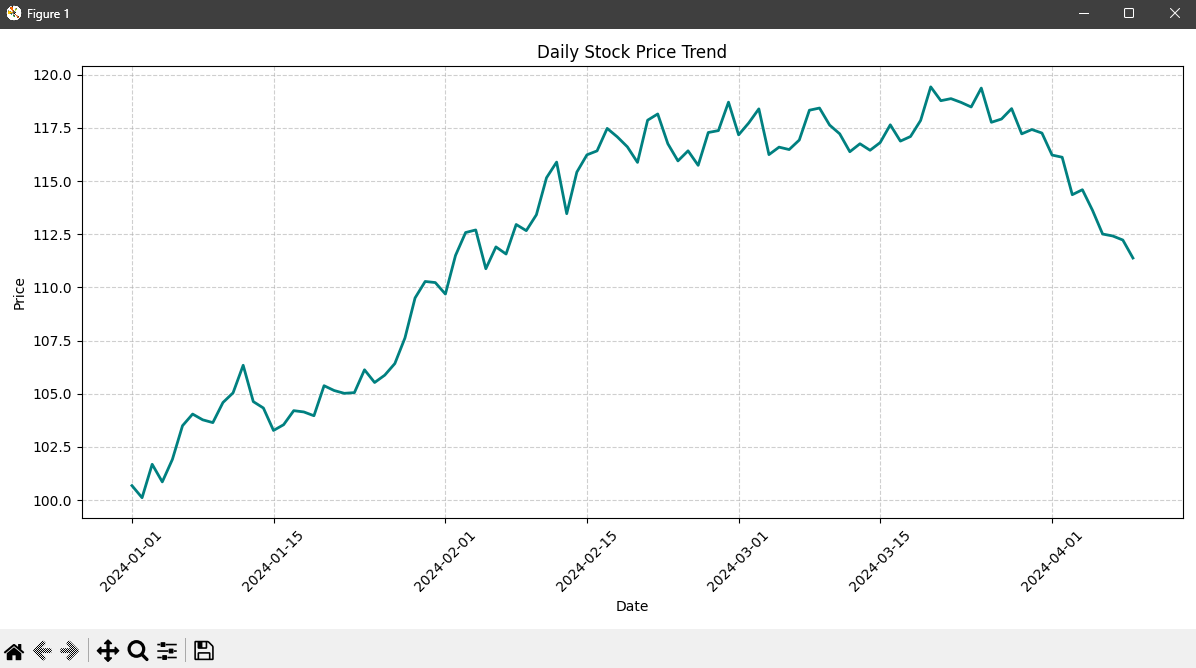This screenshot has width=1196, height=668.
Task: Reset the plot to the original home view
Action: 14,651
